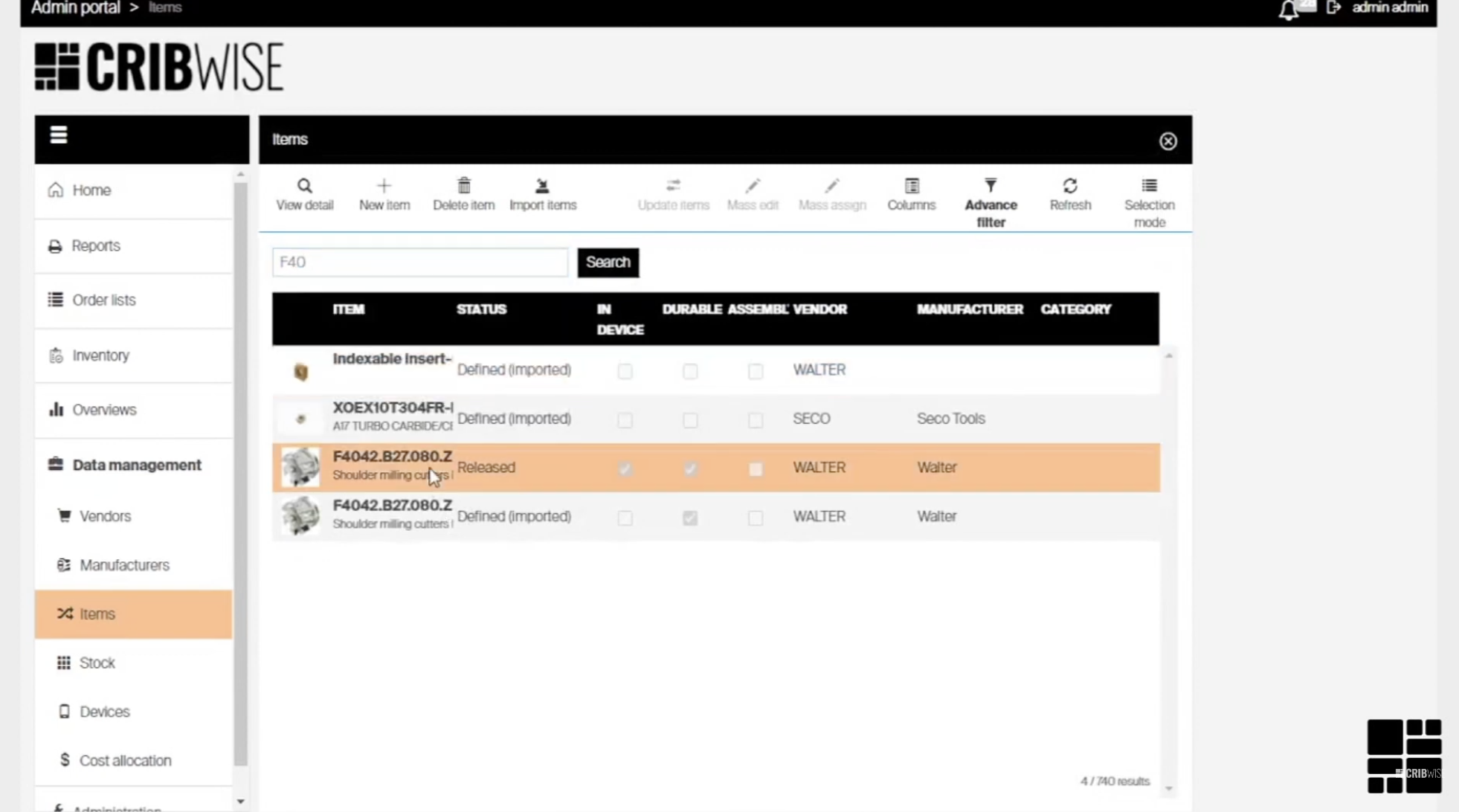Open the notifications bell
1459x812 pixels.
pos(1288,10)
